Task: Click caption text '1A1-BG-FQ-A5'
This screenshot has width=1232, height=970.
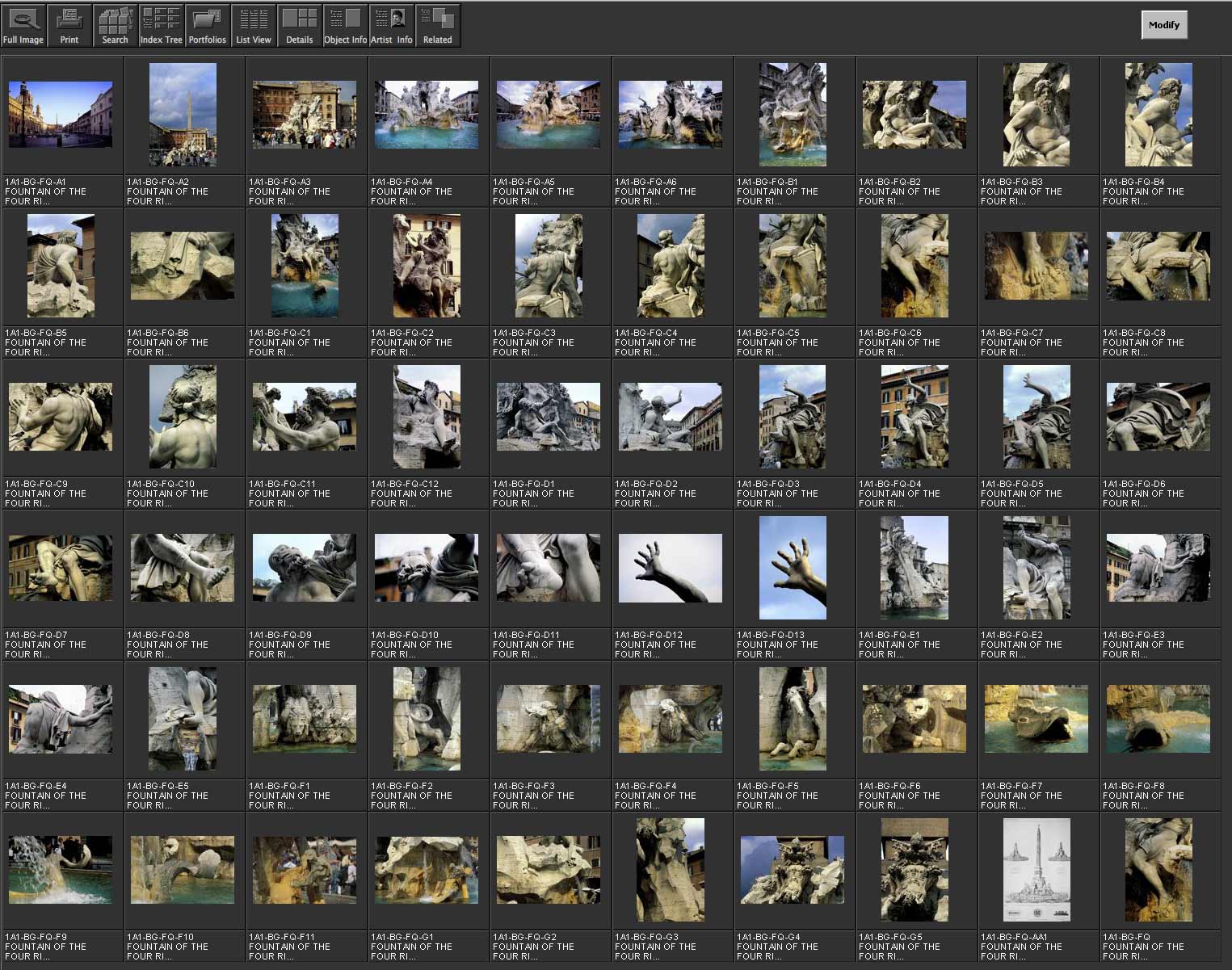Action: 523,182
